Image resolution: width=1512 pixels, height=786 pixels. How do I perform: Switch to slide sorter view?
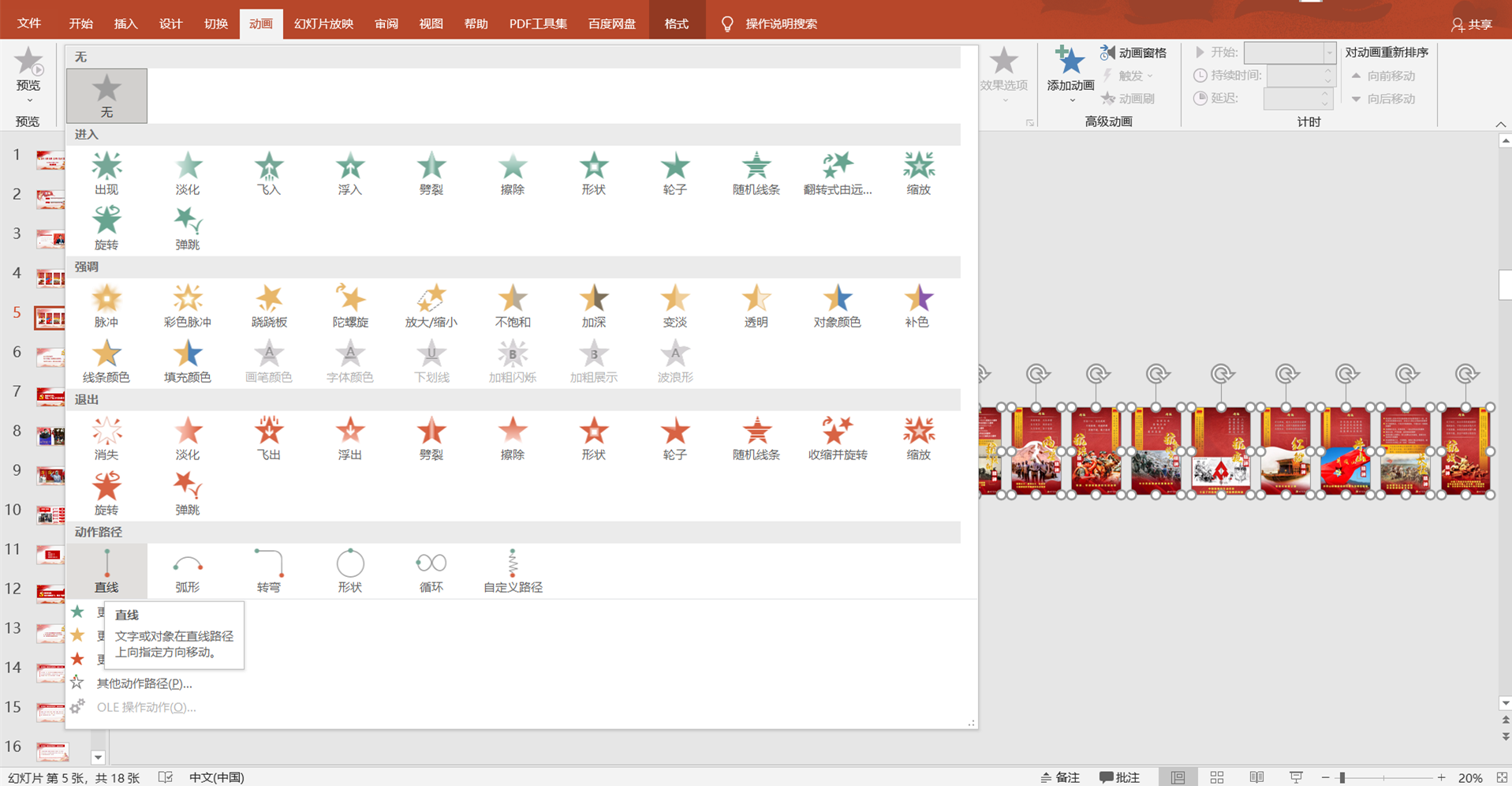click(x=1217, y=777)
